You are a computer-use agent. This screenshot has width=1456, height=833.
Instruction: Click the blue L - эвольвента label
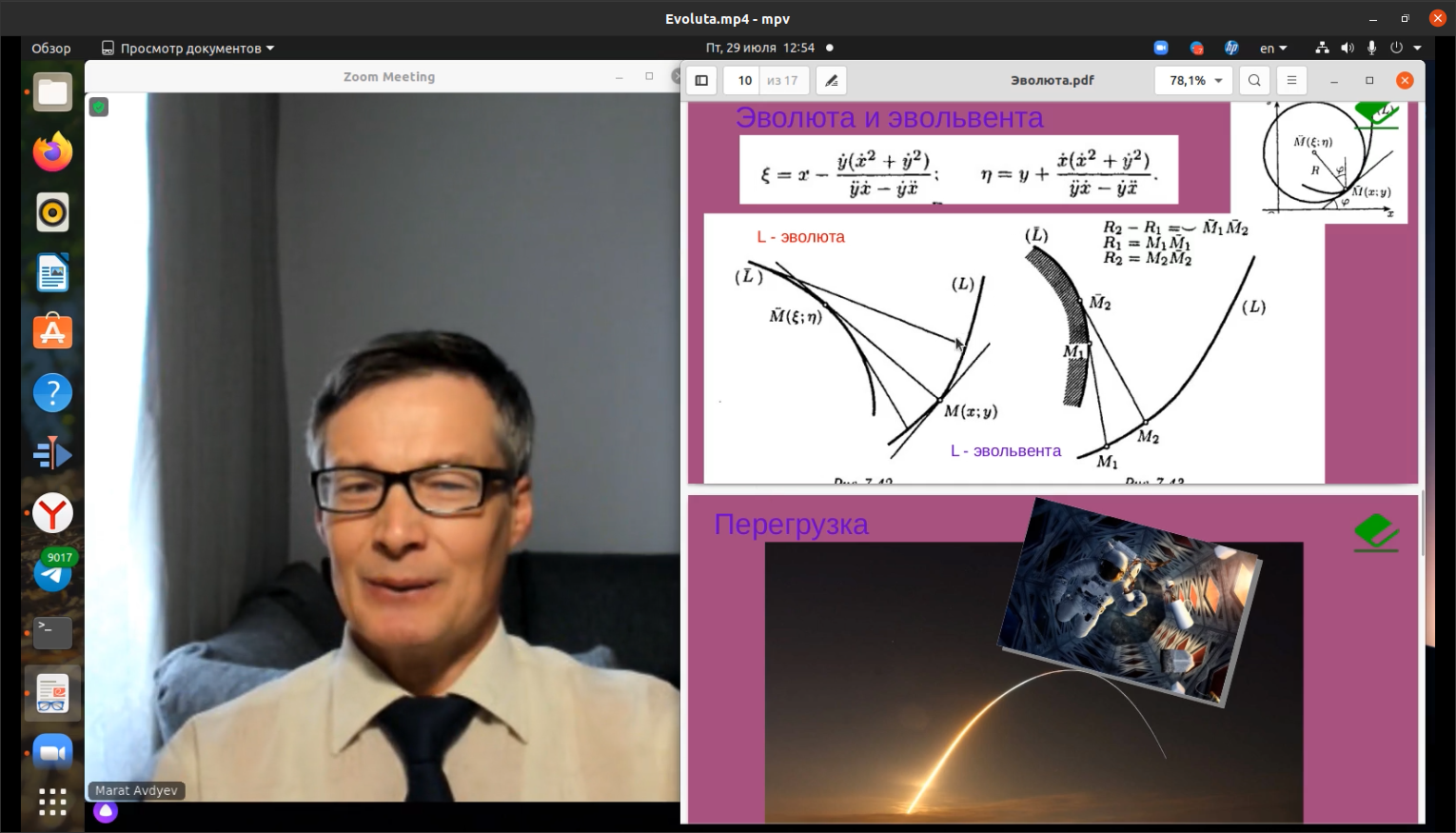(1005, 451)
